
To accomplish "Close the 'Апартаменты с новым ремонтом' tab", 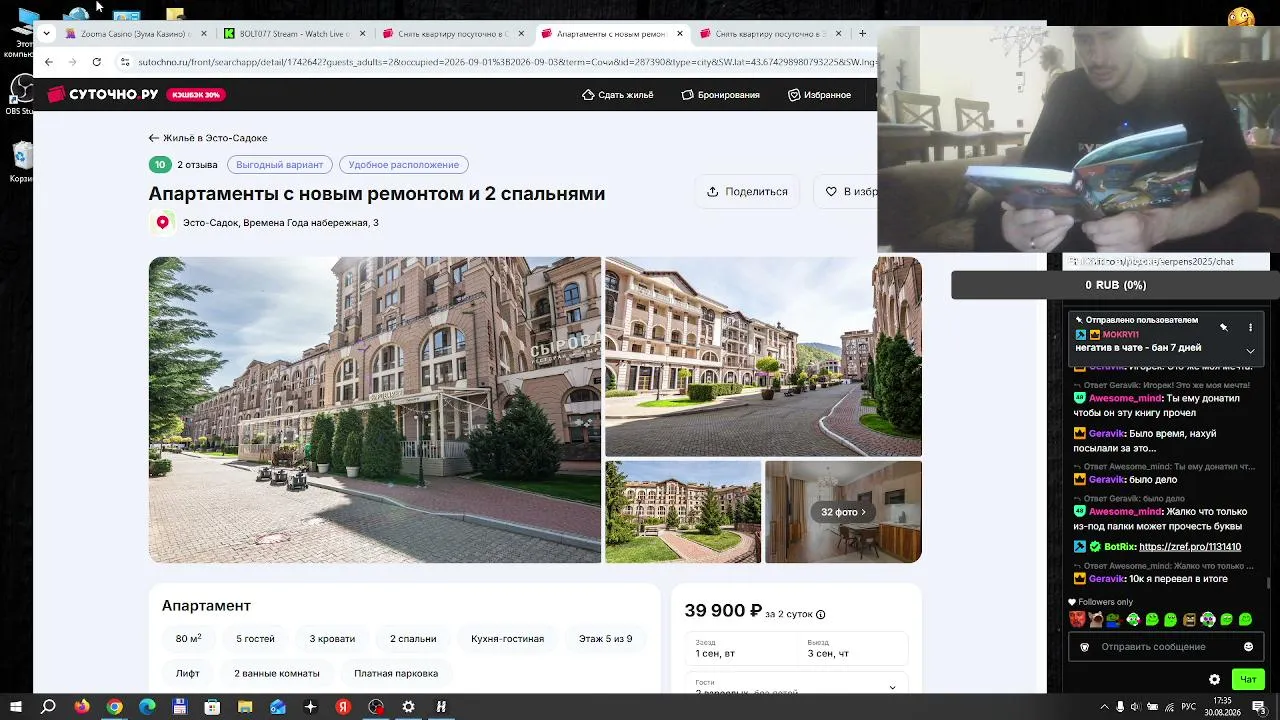I will 680,34.
